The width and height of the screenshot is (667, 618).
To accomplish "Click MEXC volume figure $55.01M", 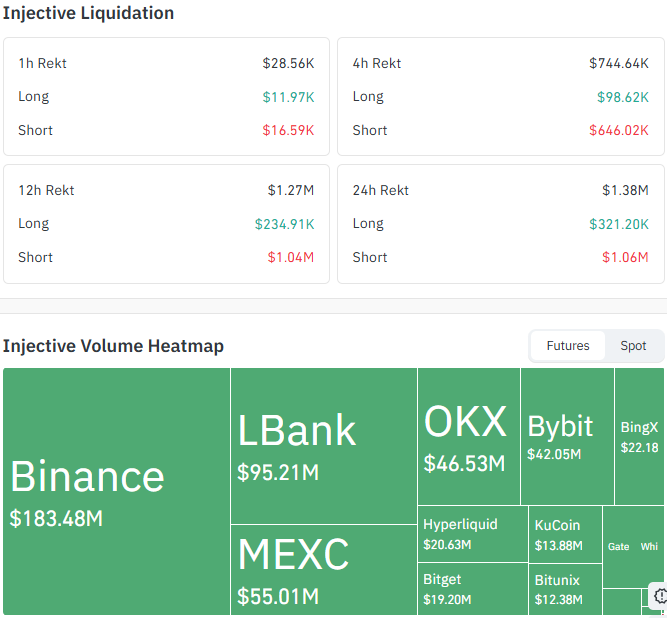I will [278, 596].
